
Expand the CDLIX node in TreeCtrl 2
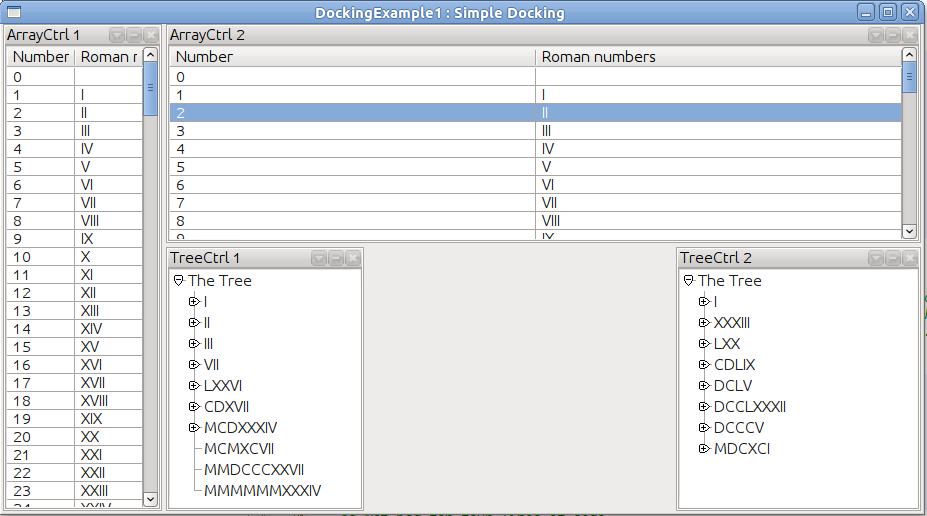(704, 365)
